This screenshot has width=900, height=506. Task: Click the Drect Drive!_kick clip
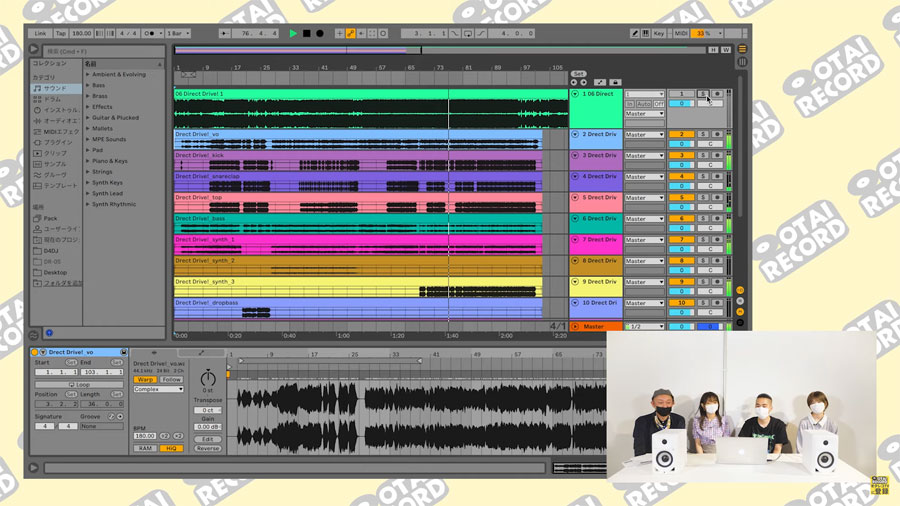(358, 161)
